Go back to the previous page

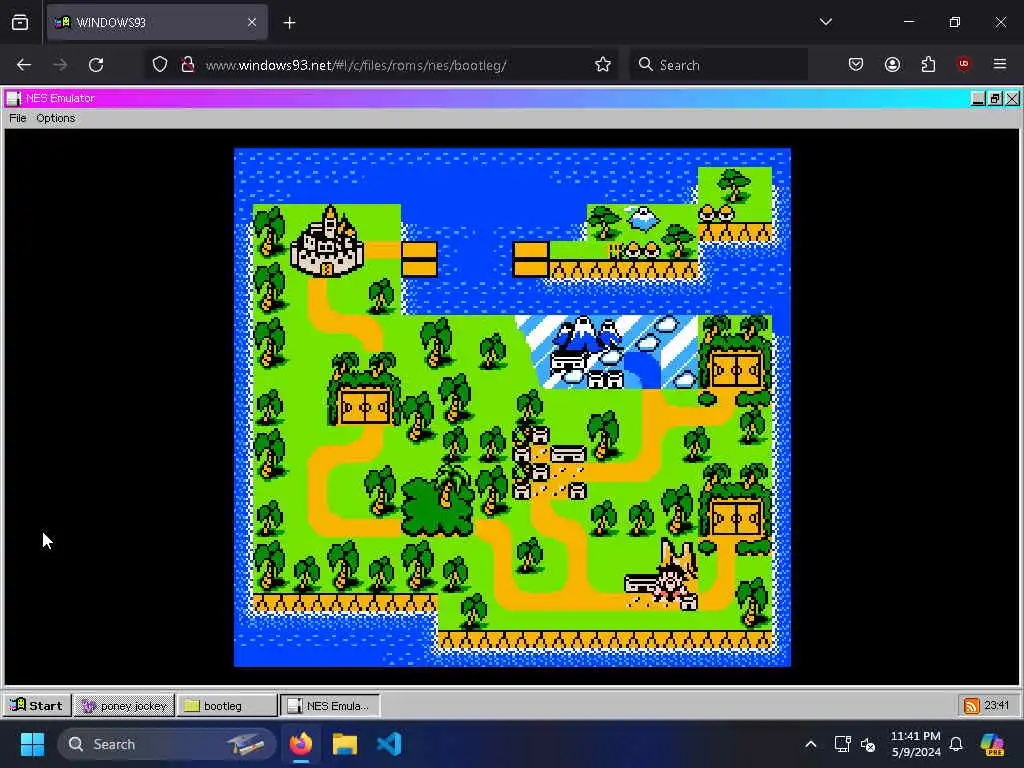24,65
